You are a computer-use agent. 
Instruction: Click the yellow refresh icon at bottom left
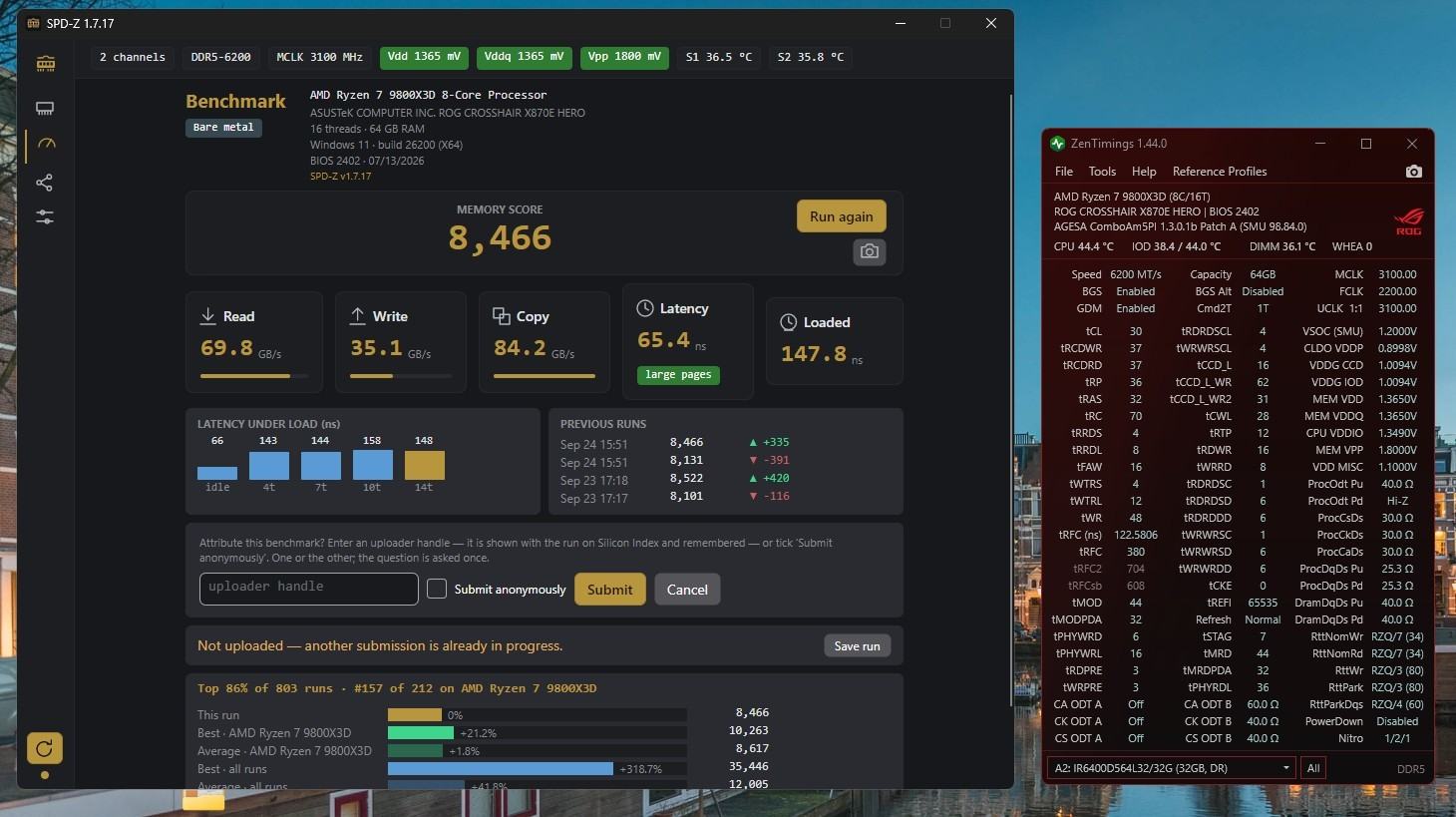pyautogui.click(x=45, y=747)
